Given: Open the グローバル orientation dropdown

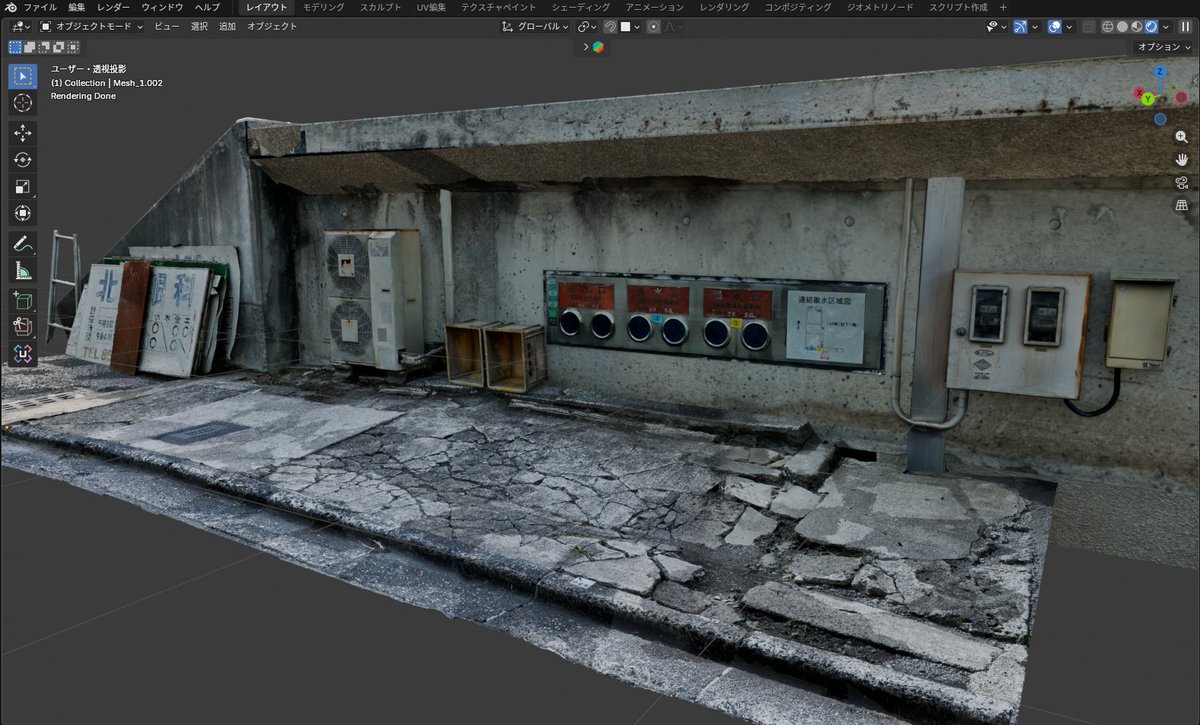Looking at the screenshot, I should pyautogui.click(x=535, y=27).
